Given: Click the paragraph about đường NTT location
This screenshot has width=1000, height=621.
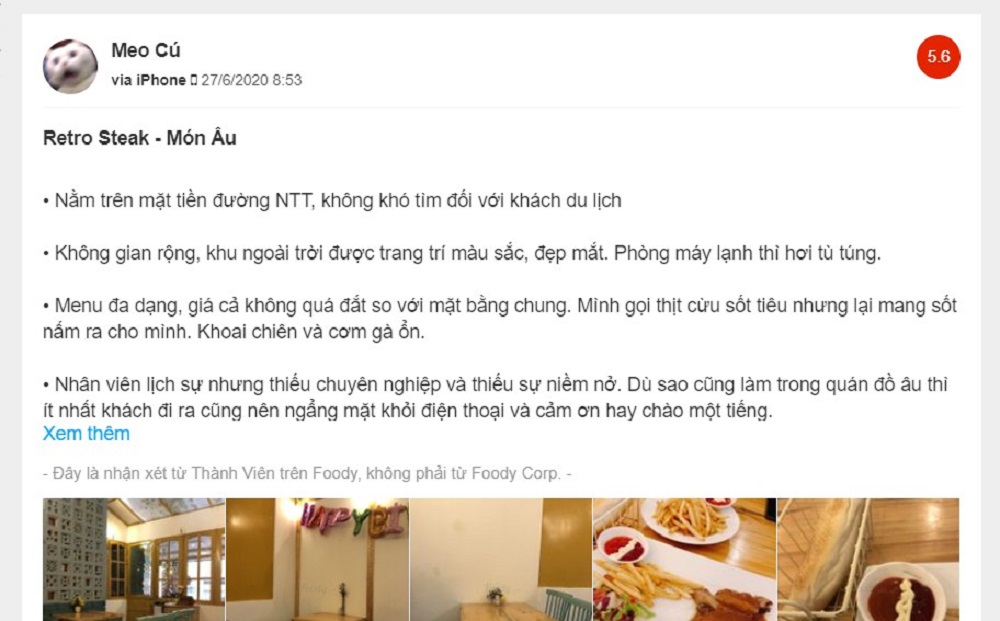Looking at the screenshot, I should coord(332,201).
